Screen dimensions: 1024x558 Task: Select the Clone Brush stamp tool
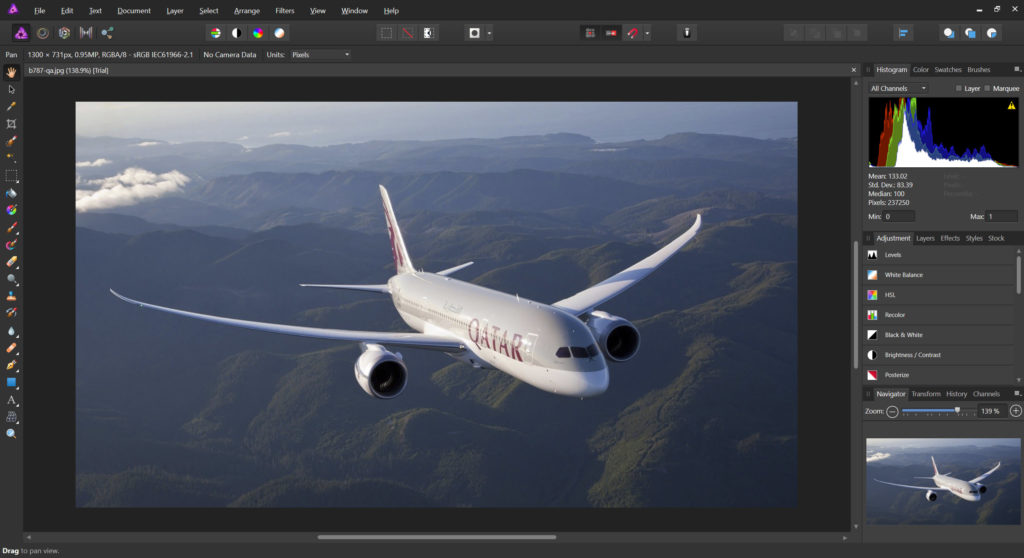point(11,296)
